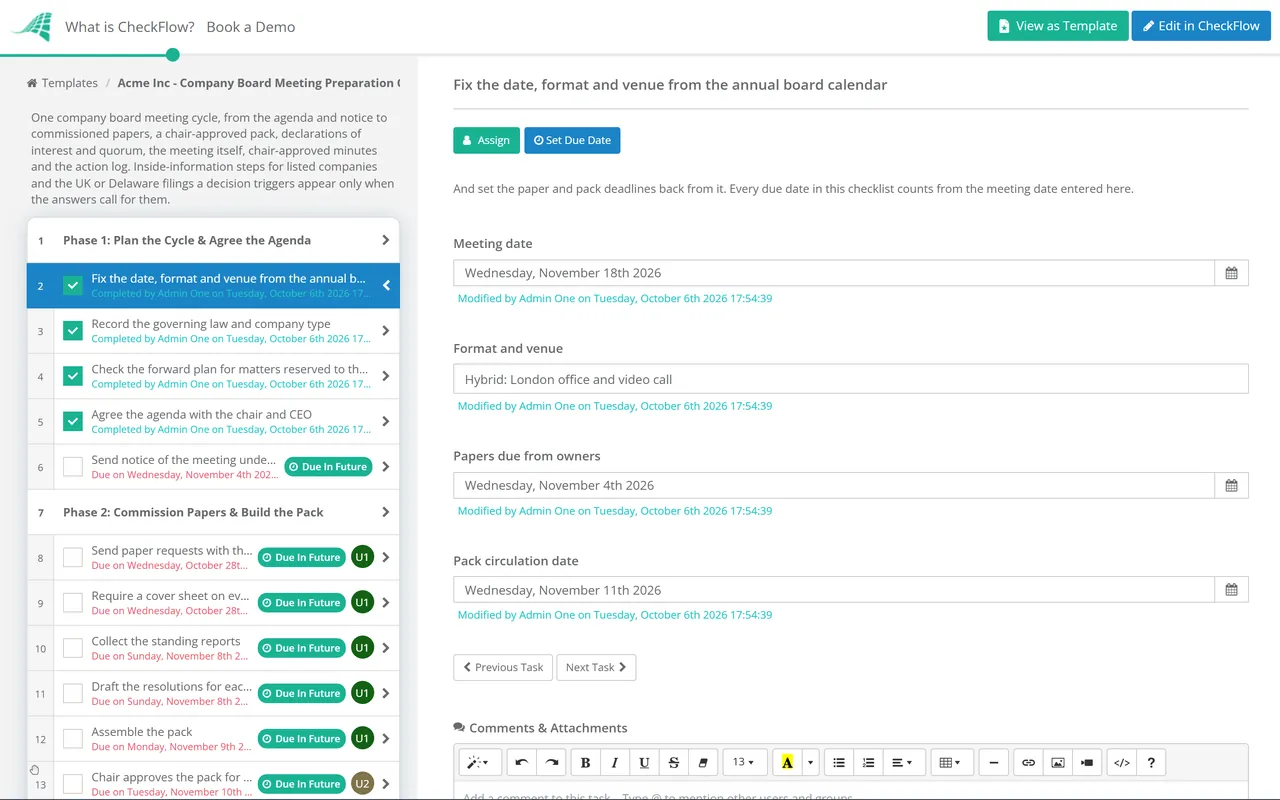Open 'What is CheckFlow?' nav item
The width and height of the screenshot is (1280, 800).
tap(130, 27)
